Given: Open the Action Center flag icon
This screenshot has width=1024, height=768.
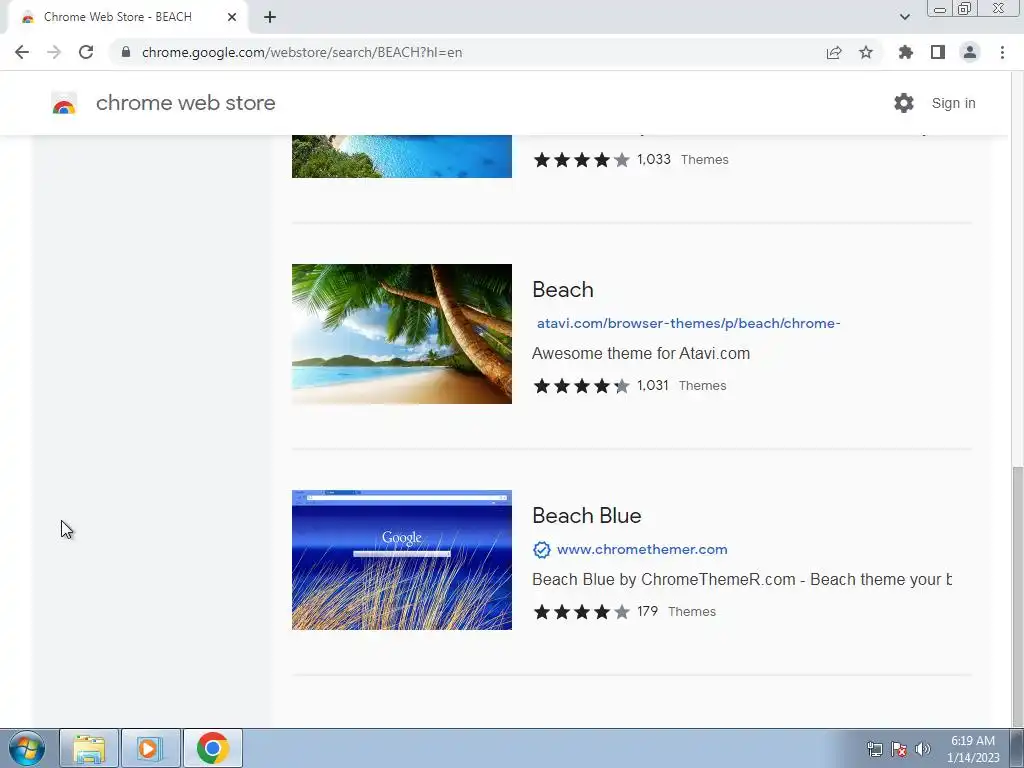Looking at the screenshot, I should [899, 749].
